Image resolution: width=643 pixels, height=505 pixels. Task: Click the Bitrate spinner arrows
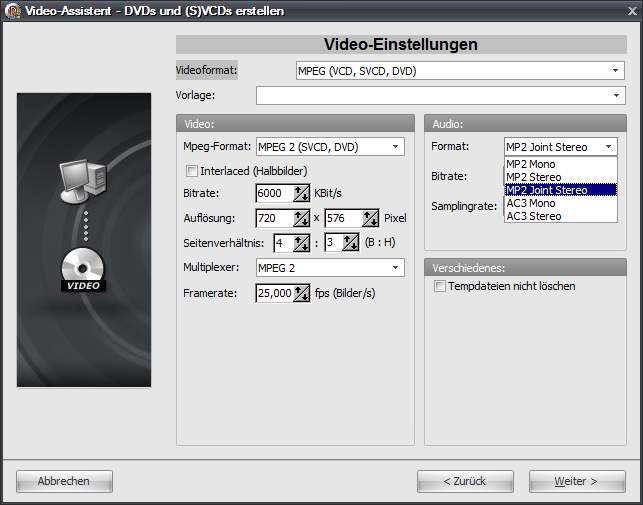(x=302, y=193)
